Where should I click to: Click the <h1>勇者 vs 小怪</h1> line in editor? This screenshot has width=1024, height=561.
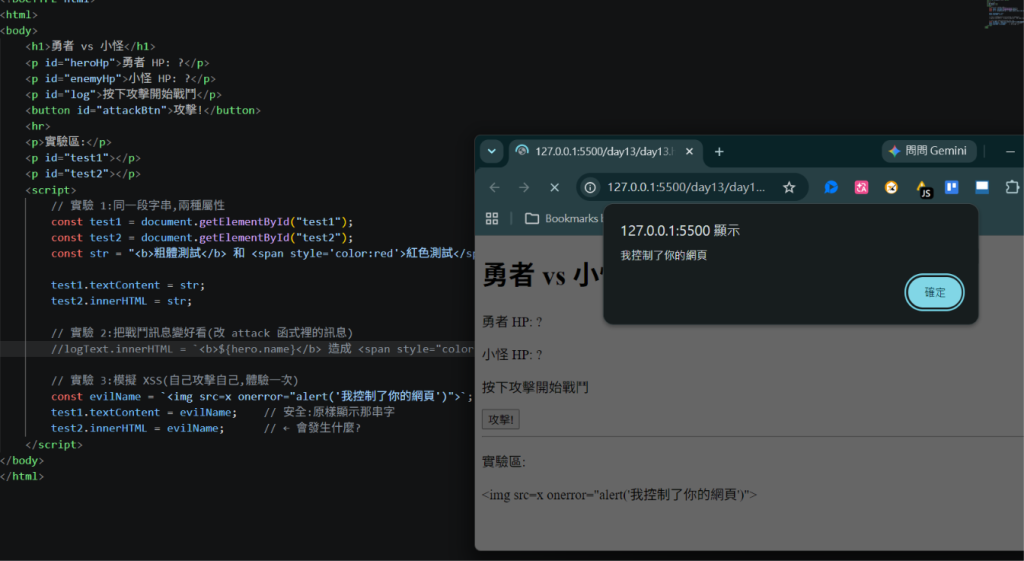[91, 46]
